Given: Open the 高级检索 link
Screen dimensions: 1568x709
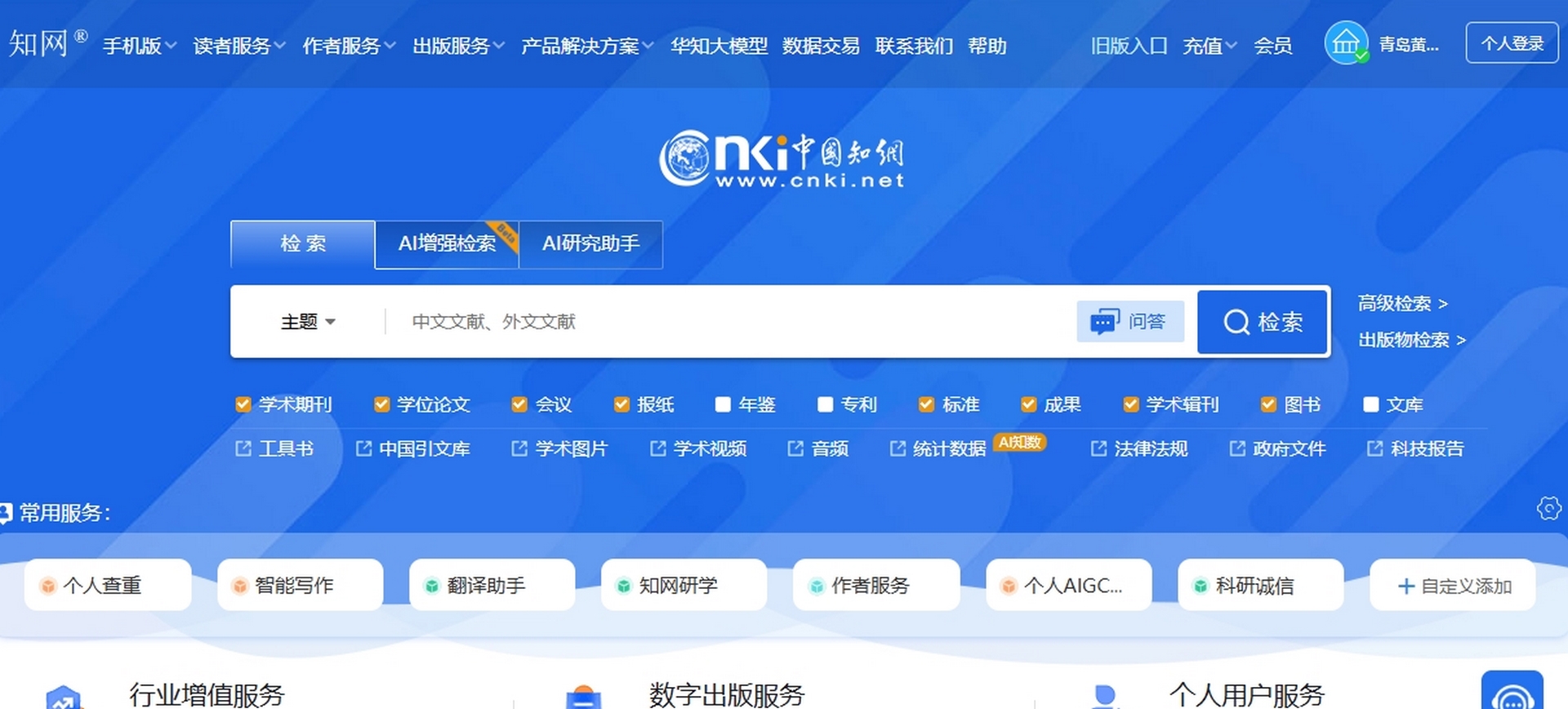Looking at the screenshot, I should (x=1401, y=304).
